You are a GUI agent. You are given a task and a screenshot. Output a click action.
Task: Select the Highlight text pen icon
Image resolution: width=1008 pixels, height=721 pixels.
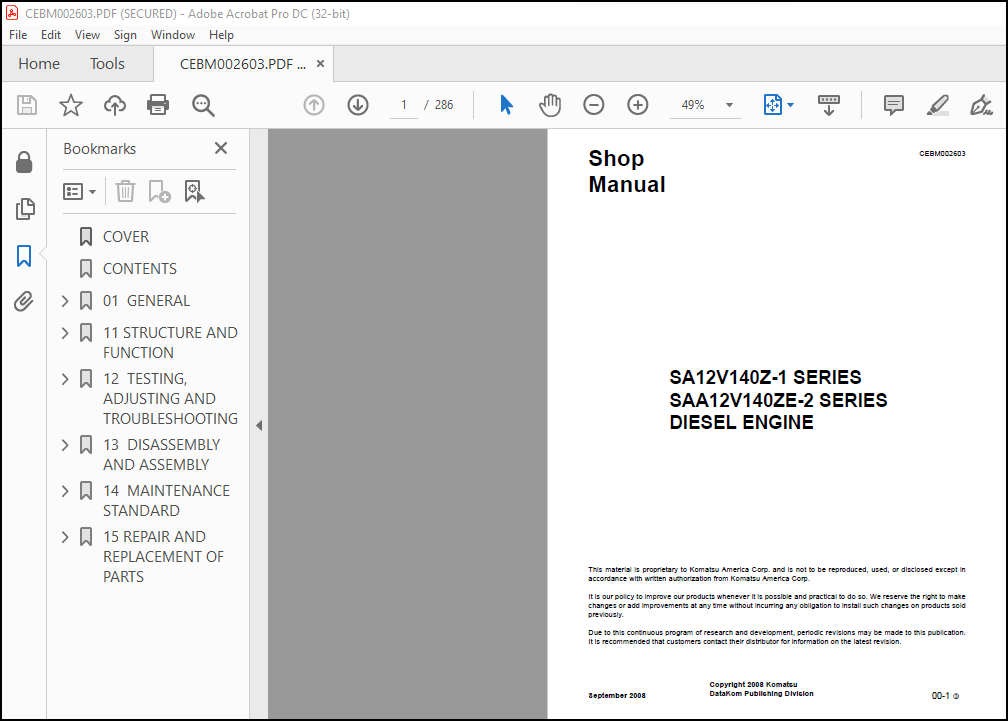(x=937, y=105)
